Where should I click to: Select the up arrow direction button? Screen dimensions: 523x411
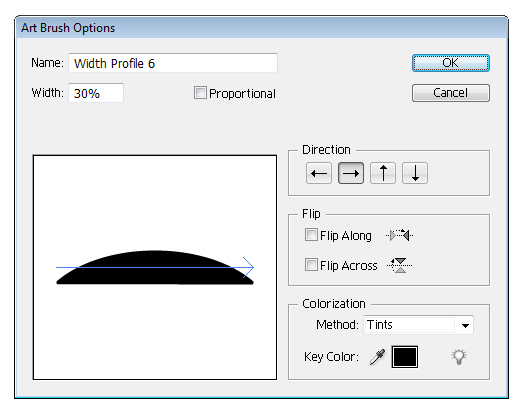(x=383, y=173)
